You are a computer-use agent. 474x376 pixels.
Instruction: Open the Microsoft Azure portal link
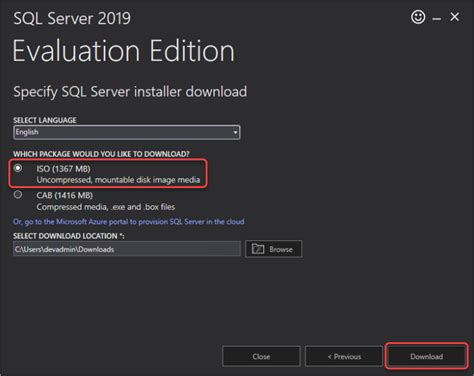[x=129, y=222]
